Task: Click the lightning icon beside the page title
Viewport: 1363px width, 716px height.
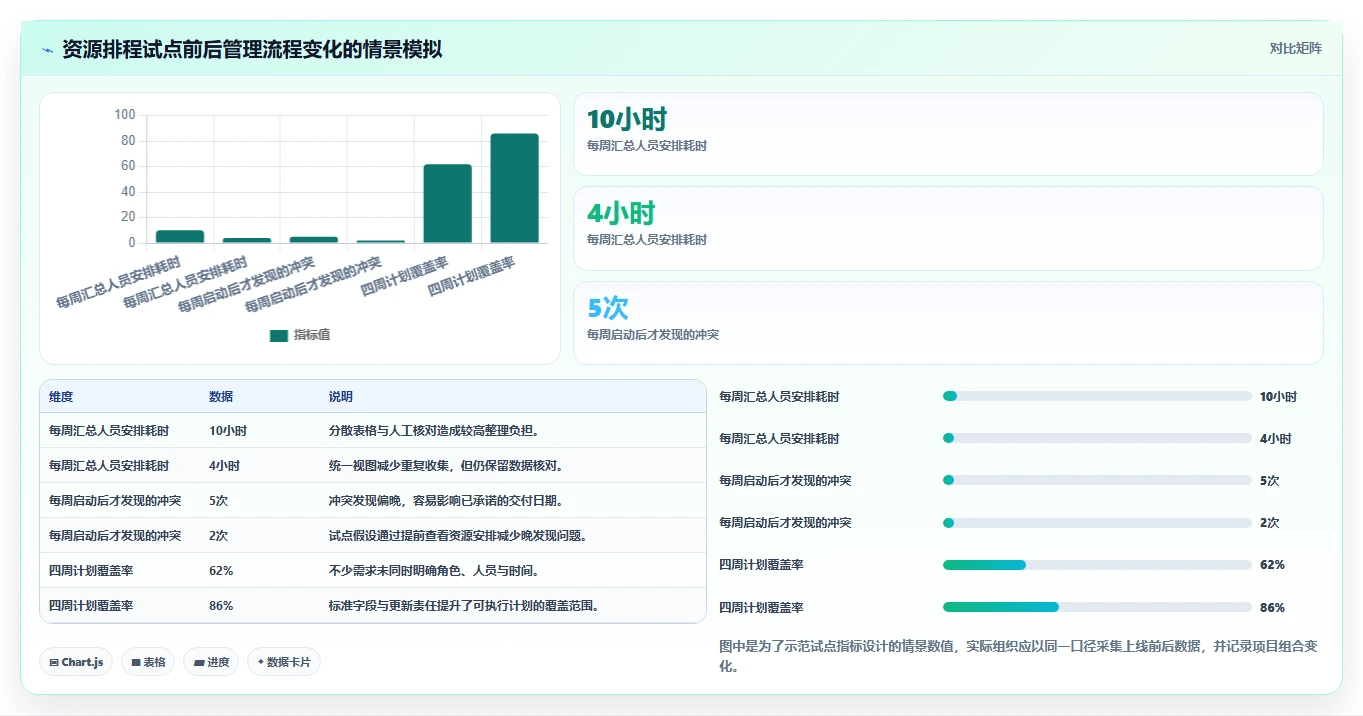Action: (48, 49)
